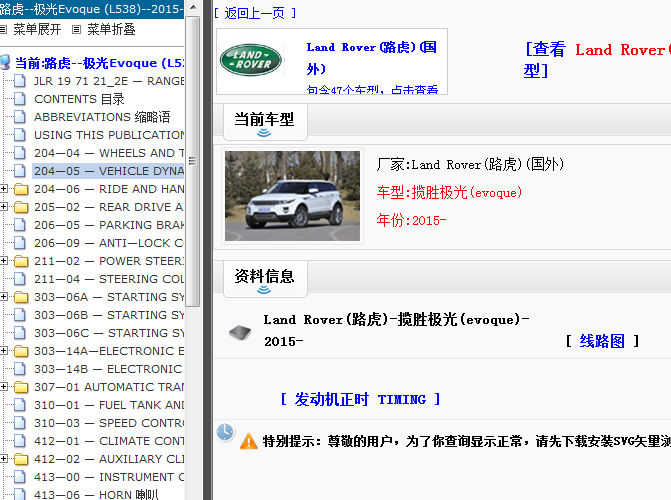Go back via 返回上一页 link
Viewport: 671px width, 500px height.
point(255,13)
